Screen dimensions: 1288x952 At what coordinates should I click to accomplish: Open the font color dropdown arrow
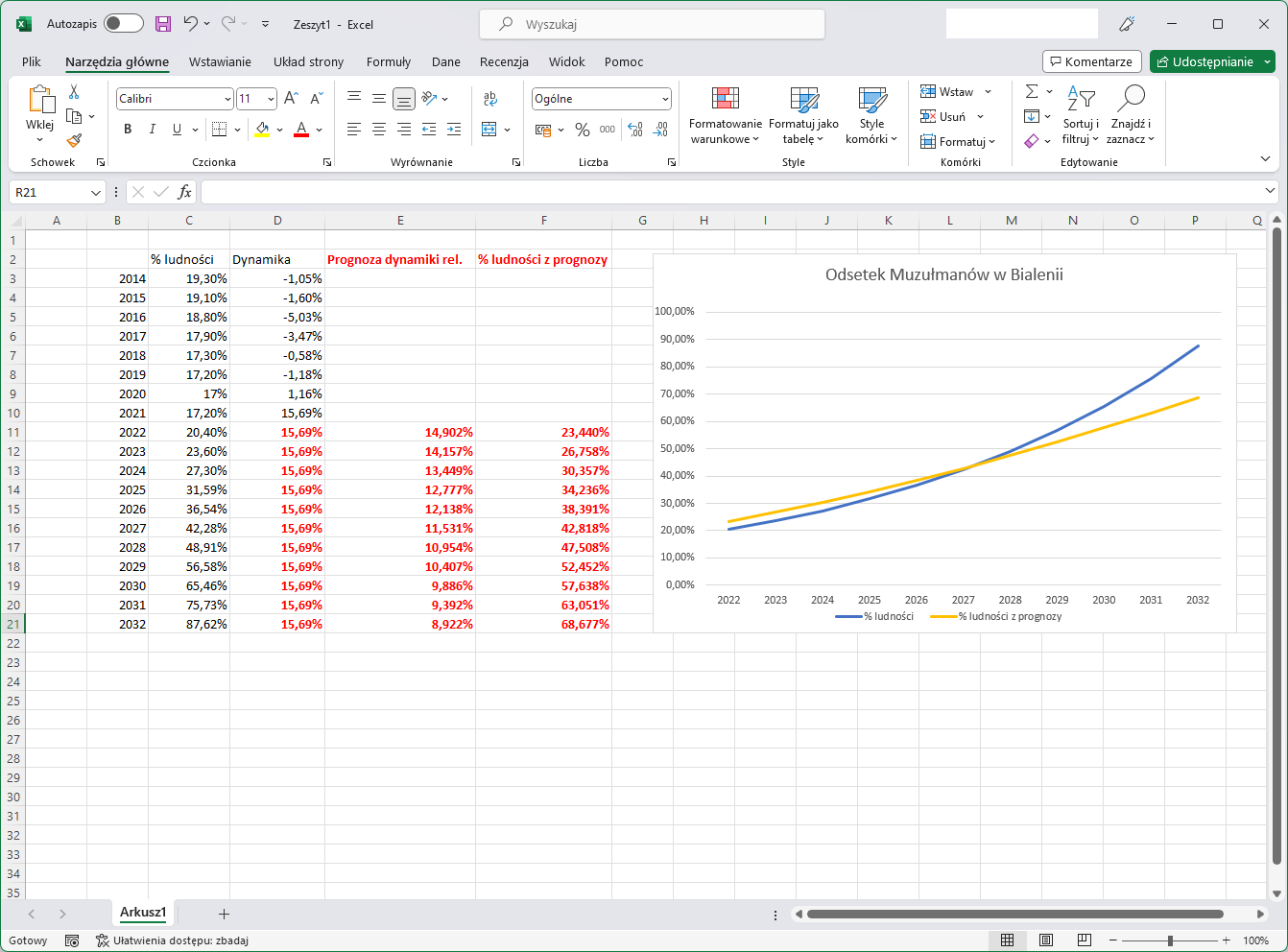[319, 130]
